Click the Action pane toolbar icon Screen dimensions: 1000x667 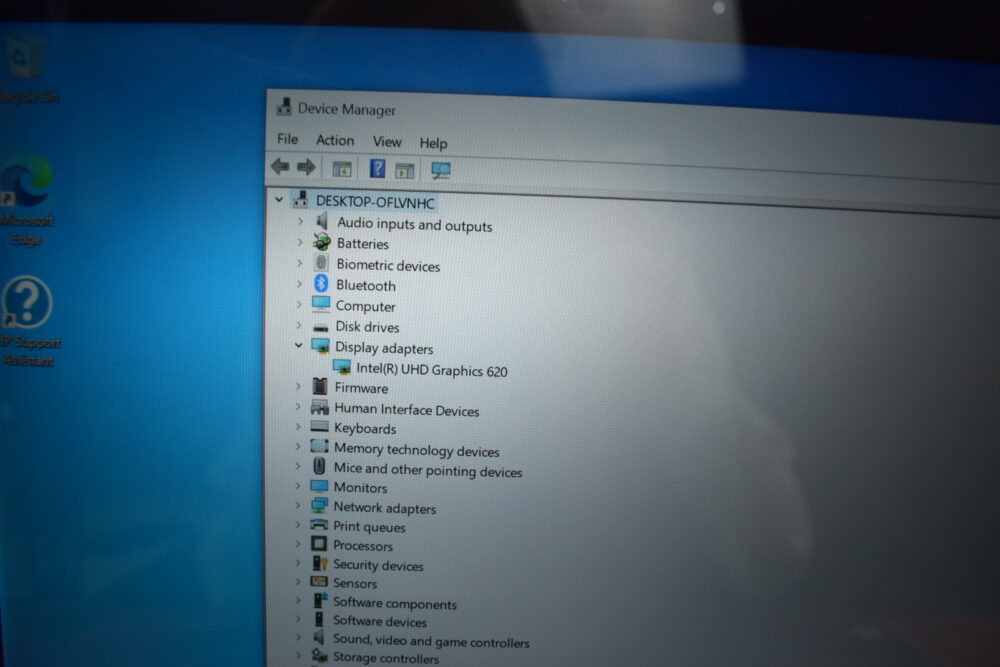coord(405,170)
